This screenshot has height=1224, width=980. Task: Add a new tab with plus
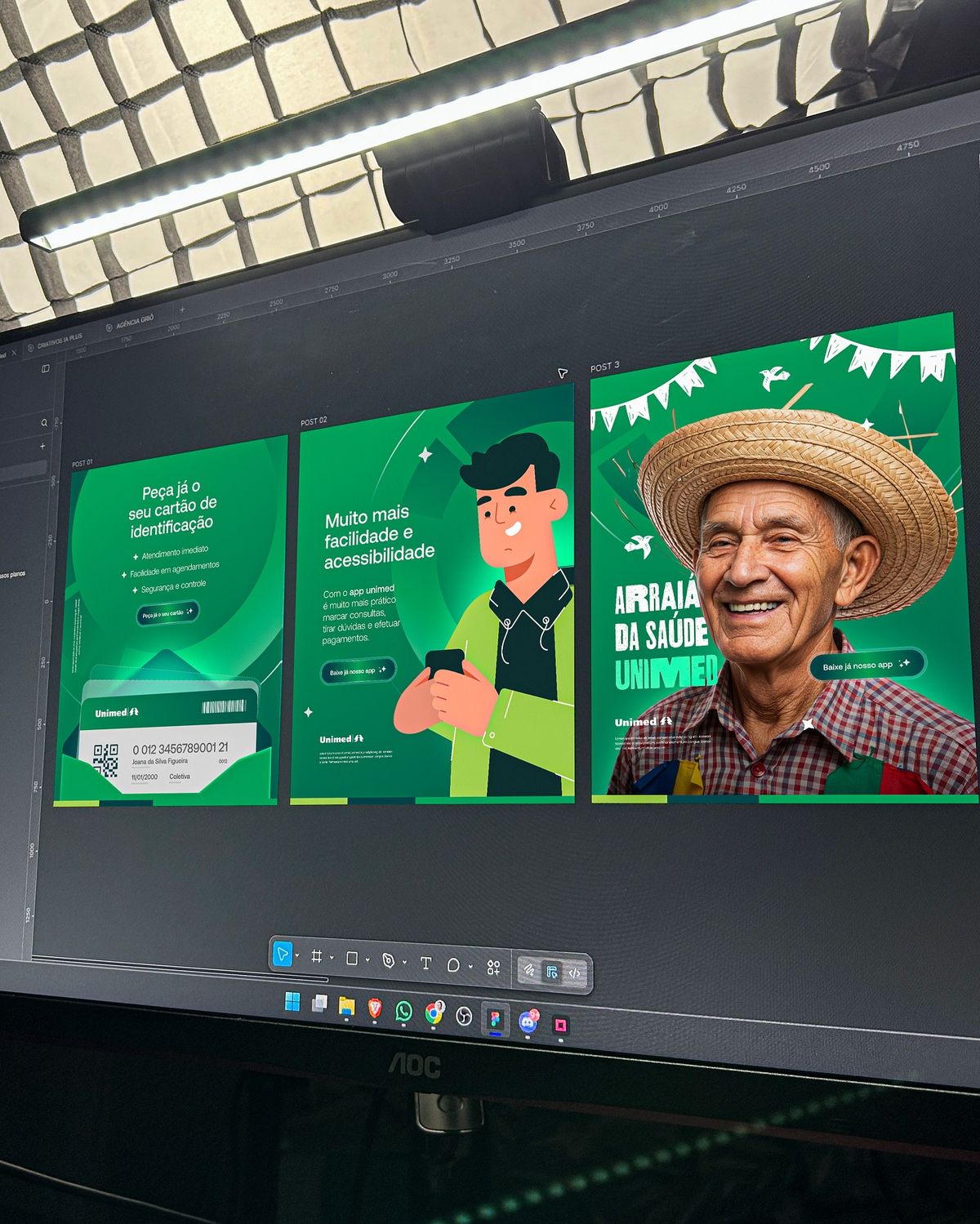click(x=182, y=310)
